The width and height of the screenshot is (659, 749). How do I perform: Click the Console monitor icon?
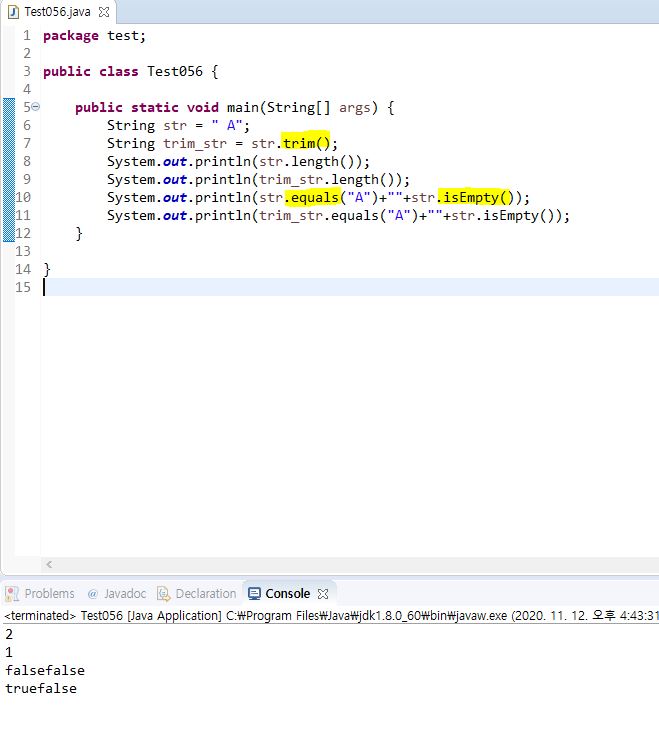[x=255, y=594]
